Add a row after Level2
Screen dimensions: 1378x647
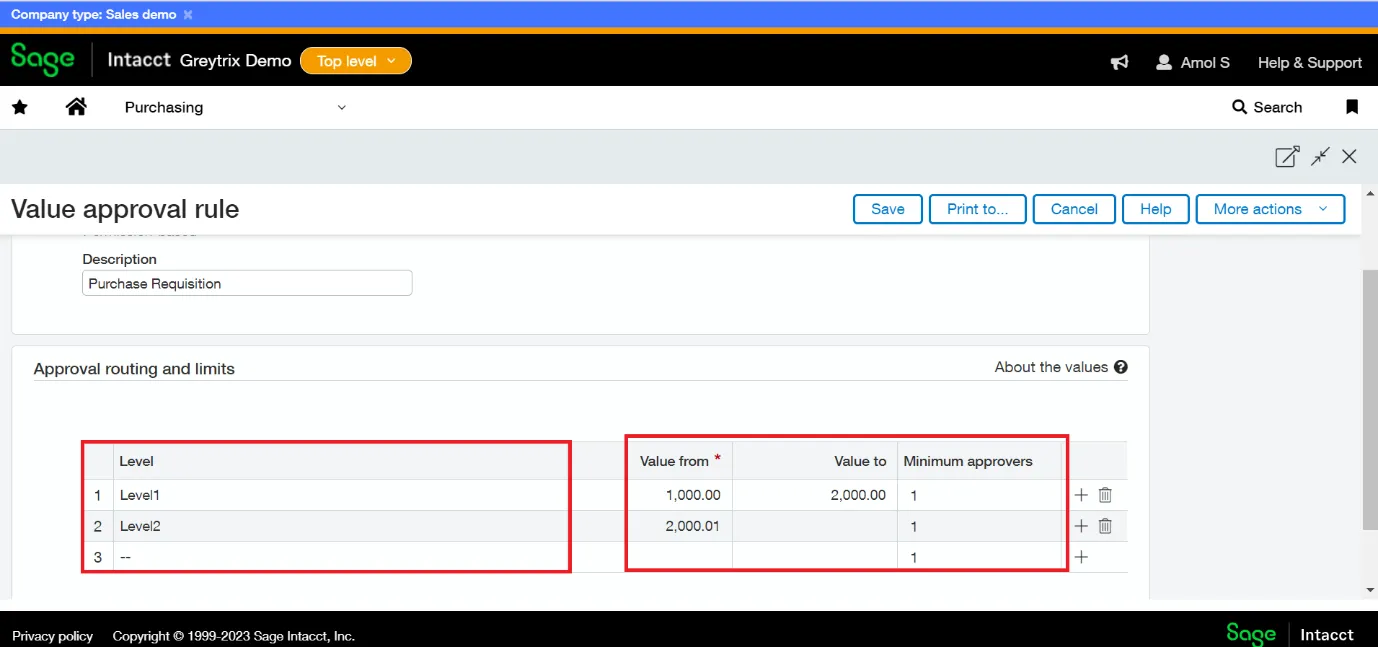1081,526
